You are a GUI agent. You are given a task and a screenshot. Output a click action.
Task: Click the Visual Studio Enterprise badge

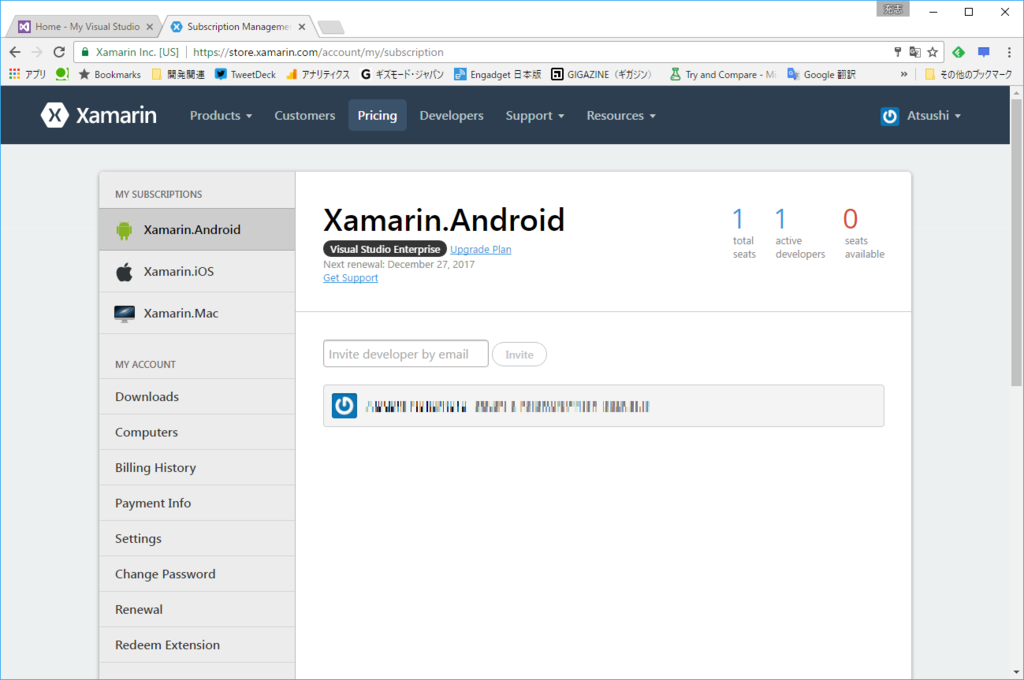click(x=385, y=249)
